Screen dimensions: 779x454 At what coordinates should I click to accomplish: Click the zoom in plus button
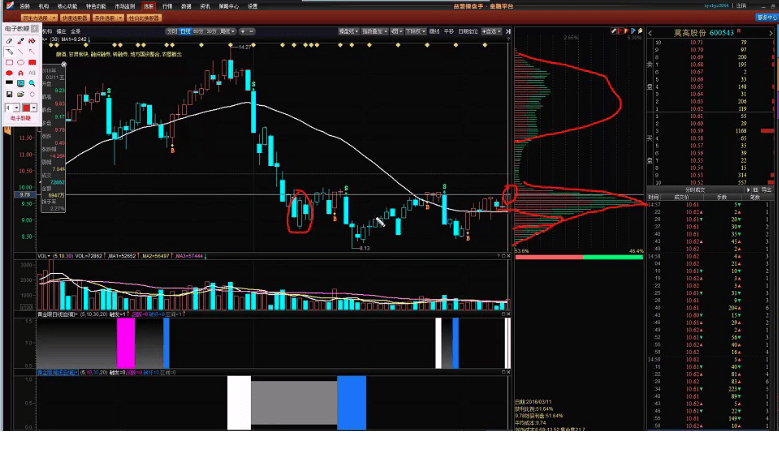click(x=243, y=31)
